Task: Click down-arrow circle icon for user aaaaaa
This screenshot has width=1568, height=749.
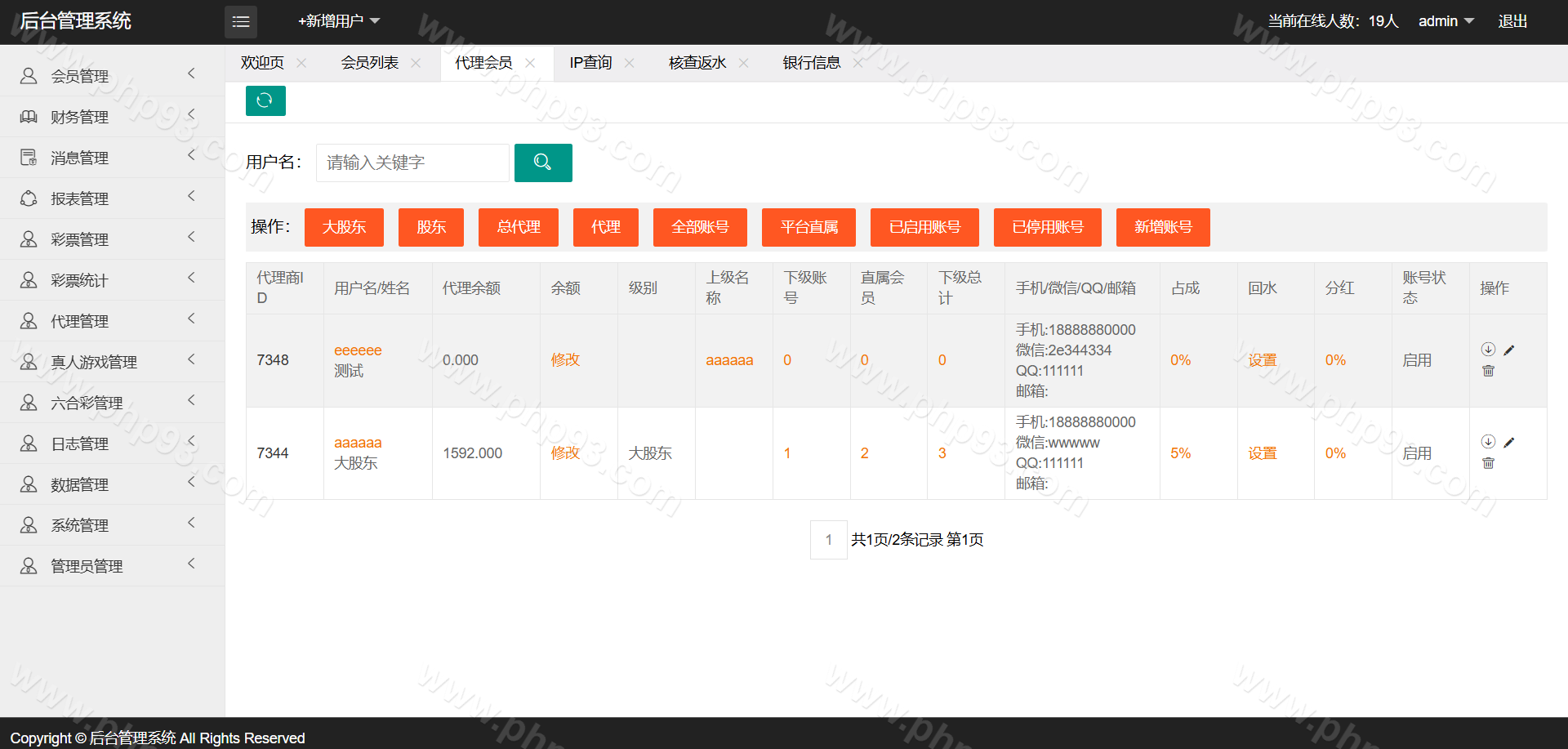Action: [x=1488, y=442]
